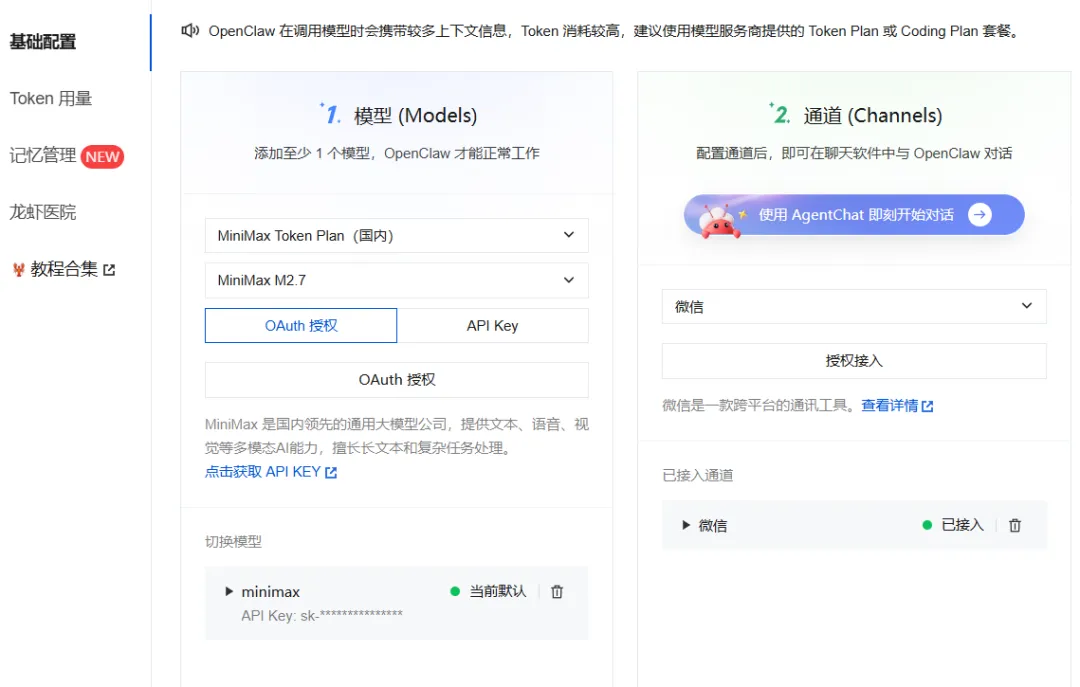1080x687 pixels.
Task: Open 基础配置 in sidebar
Action: [x=43, y=42]
